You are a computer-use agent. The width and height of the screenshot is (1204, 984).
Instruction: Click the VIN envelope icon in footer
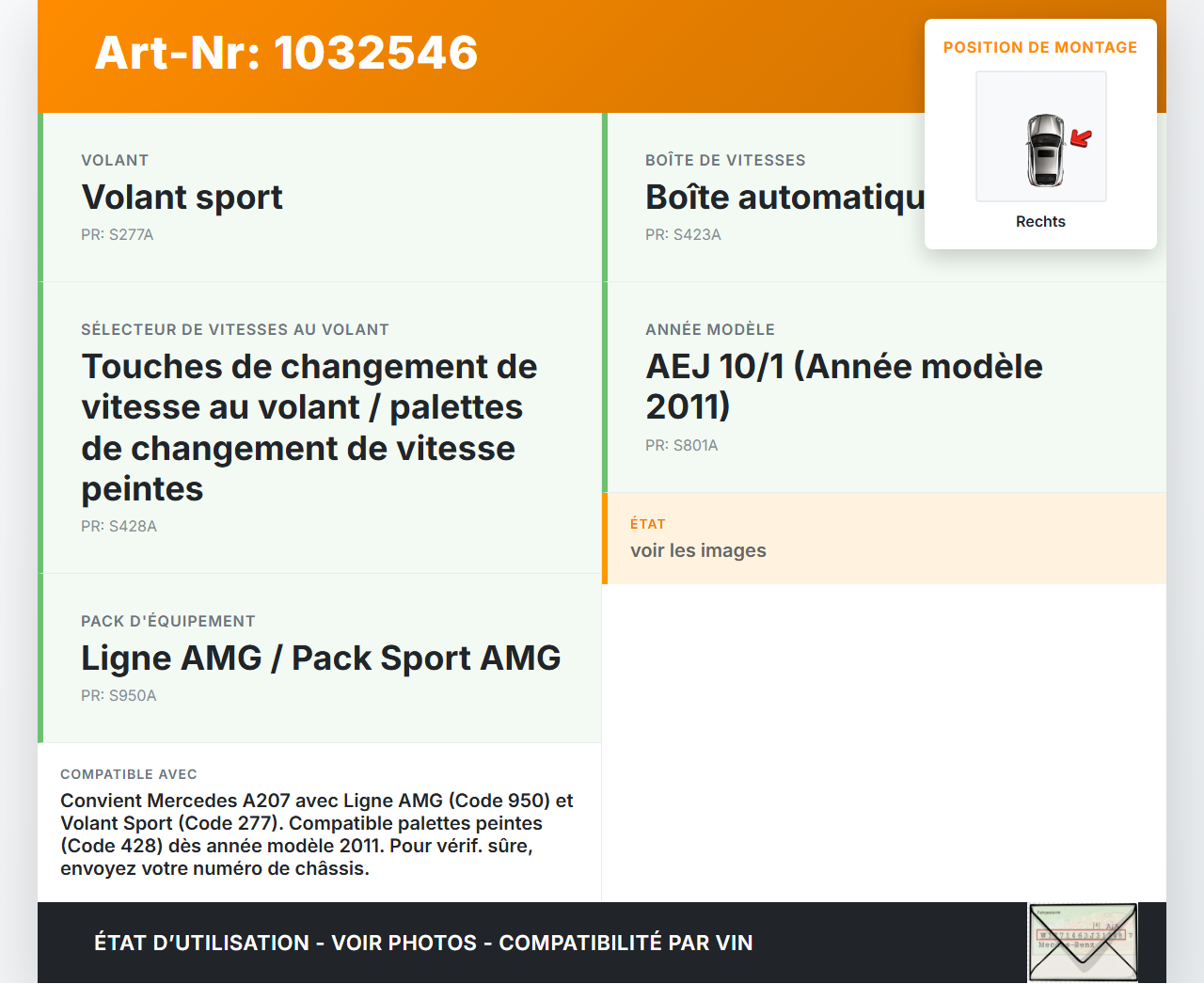[x=1083, y=943]
